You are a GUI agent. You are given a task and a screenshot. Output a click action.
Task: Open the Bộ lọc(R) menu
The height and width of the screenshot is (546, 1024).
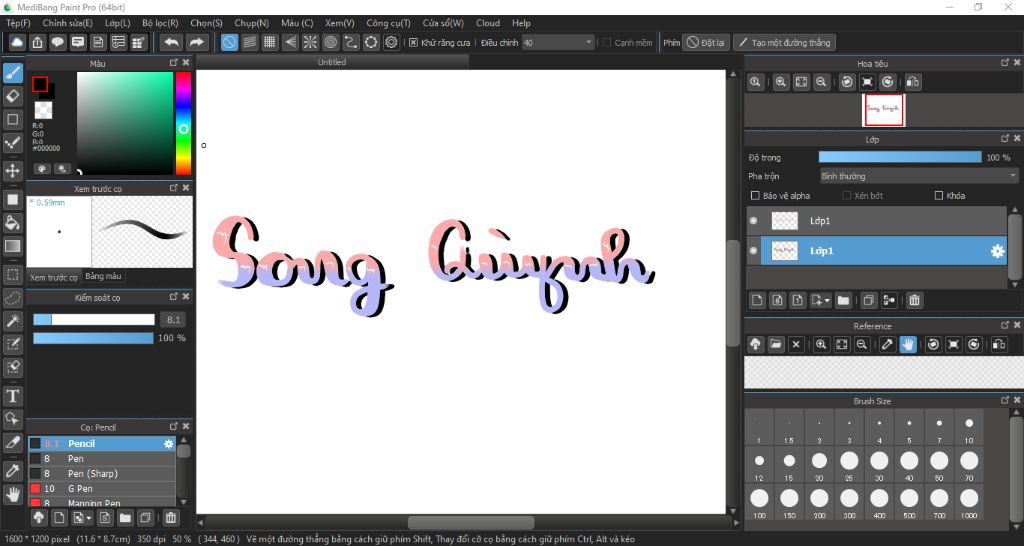[160, 23]
